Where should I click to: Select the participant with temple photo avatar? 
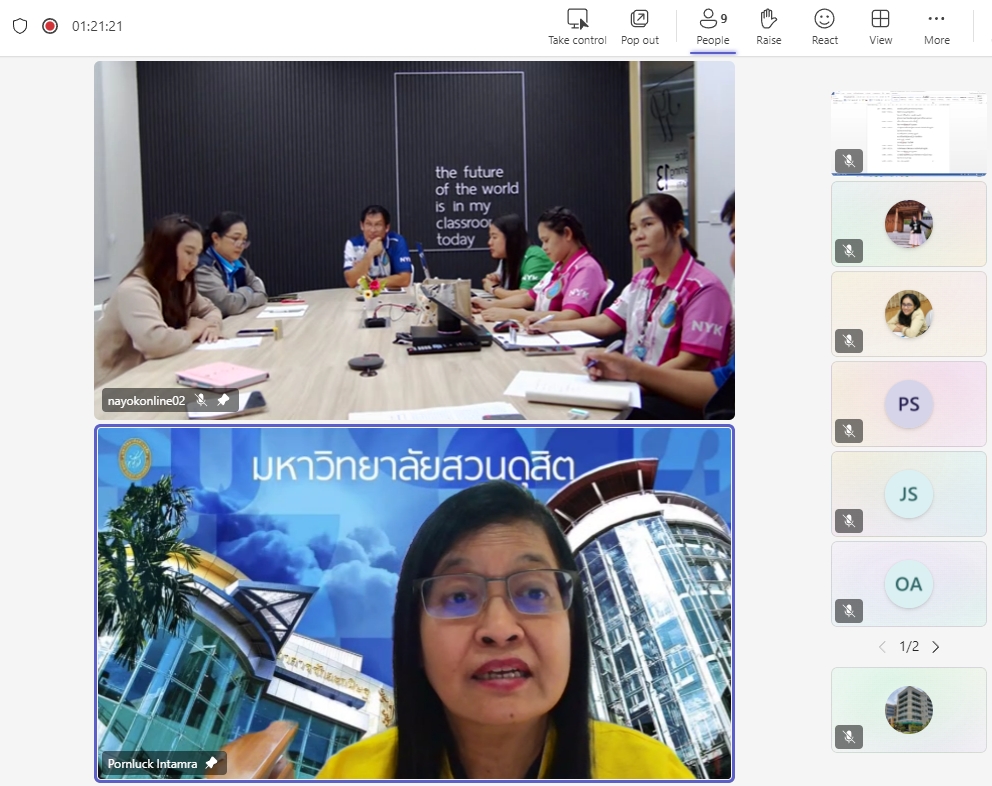pyautogui.click(x=908, y=224)
